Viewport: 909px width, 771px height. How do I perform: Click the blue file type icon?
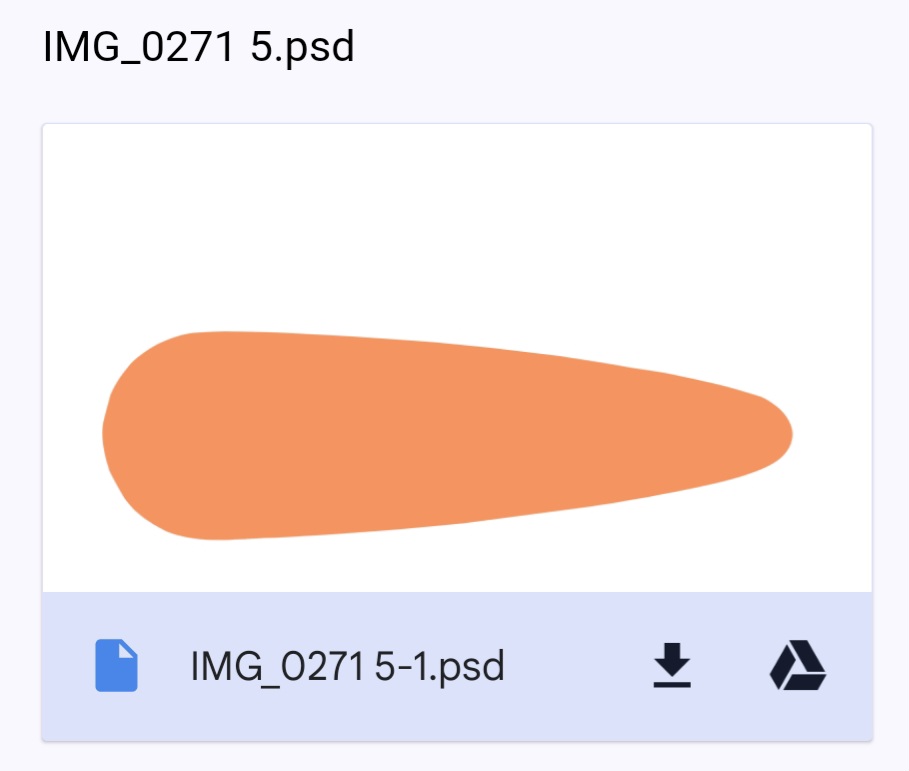coord(117,665)
